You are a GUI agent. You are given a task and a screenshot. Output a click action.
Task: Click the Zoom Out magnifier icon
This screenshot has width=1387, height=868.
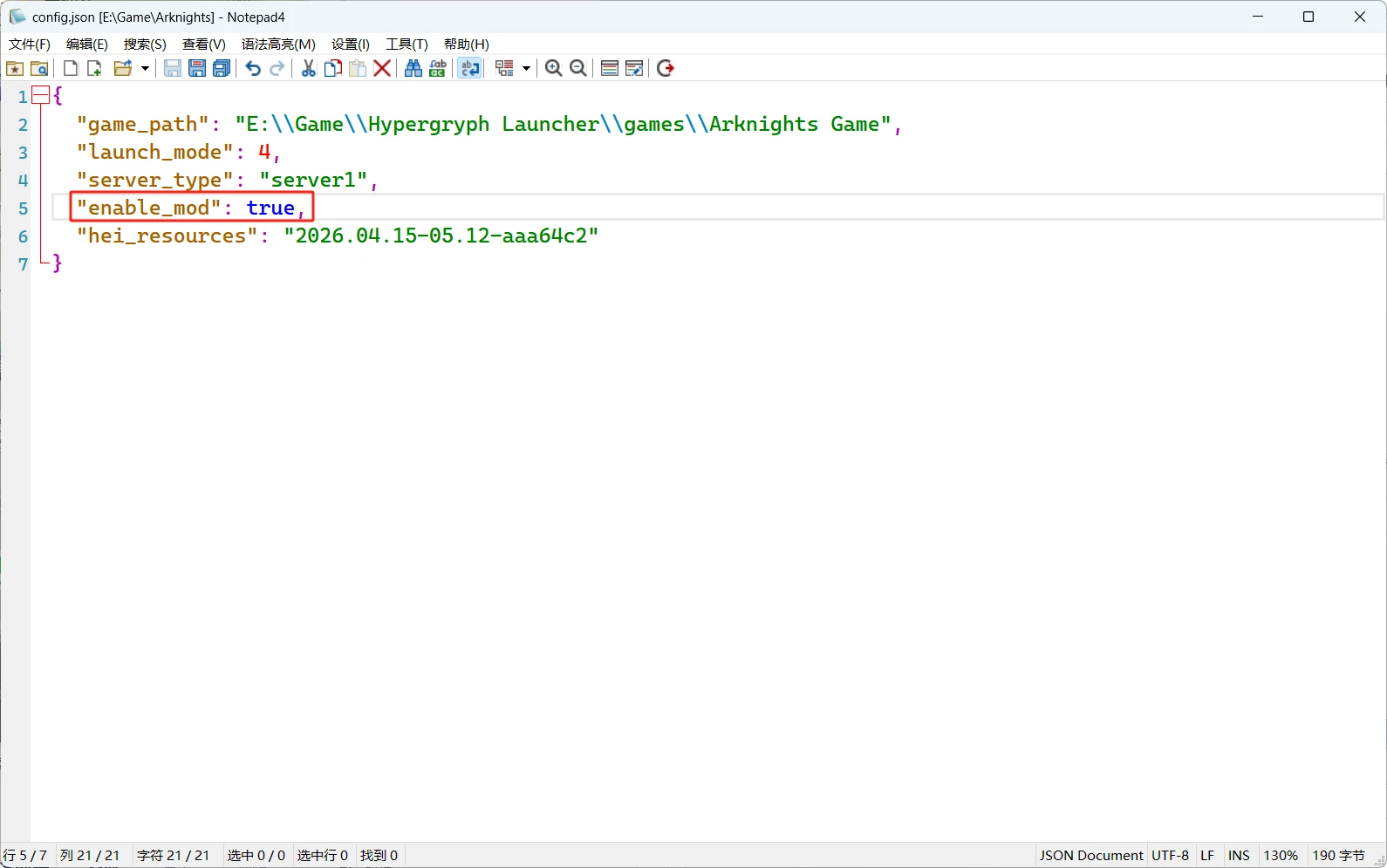[x=577, y=68]
